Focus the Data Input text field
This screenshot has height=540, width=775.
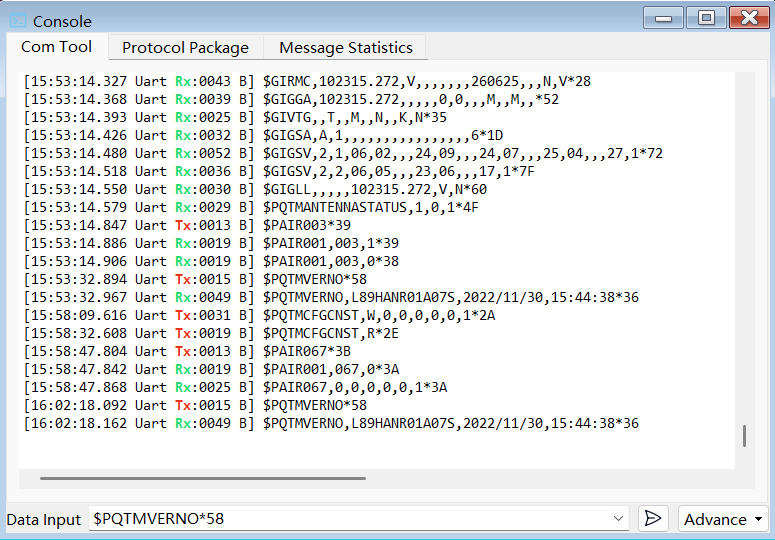[350, 519]
